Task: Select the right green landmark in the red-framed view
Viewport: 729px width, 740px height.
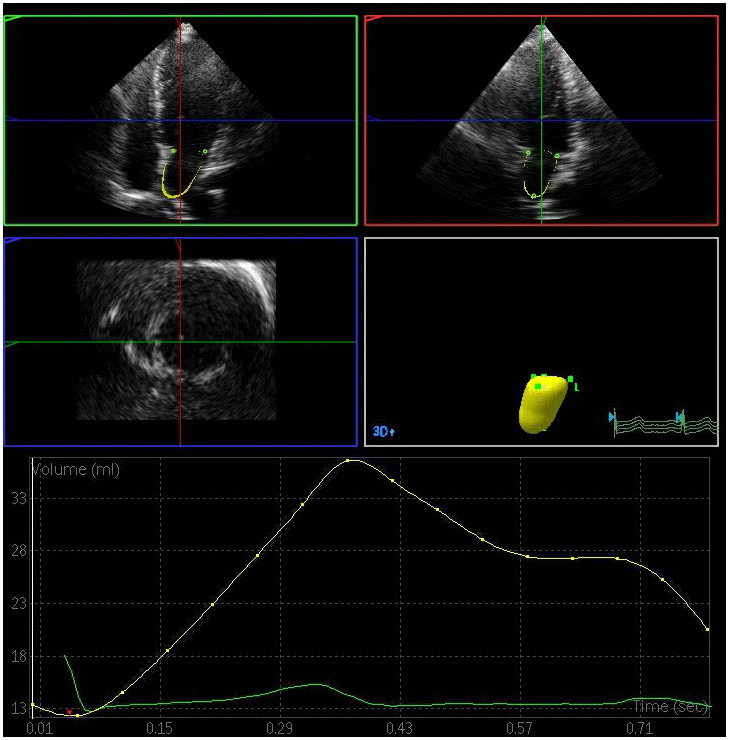Action: tap(557, 156)
